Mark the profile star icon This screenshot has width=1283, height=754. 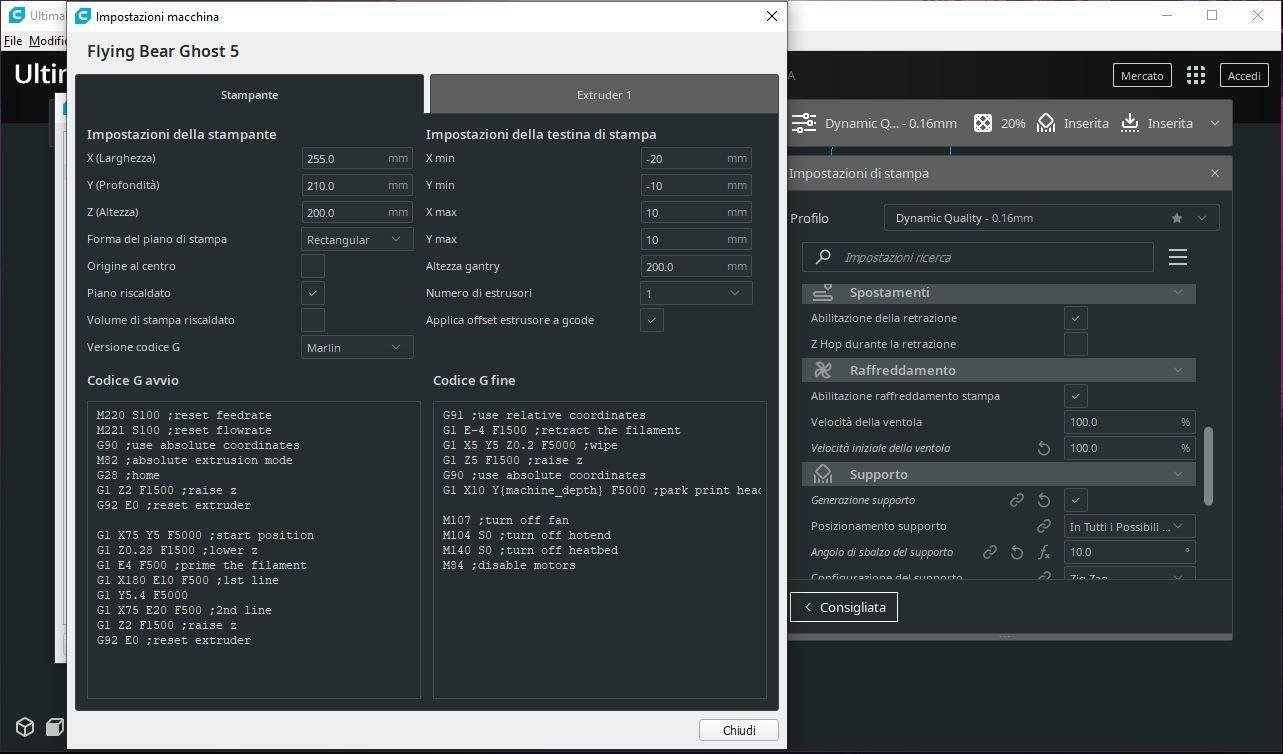pyautogui.click(x=1177, y=218)
